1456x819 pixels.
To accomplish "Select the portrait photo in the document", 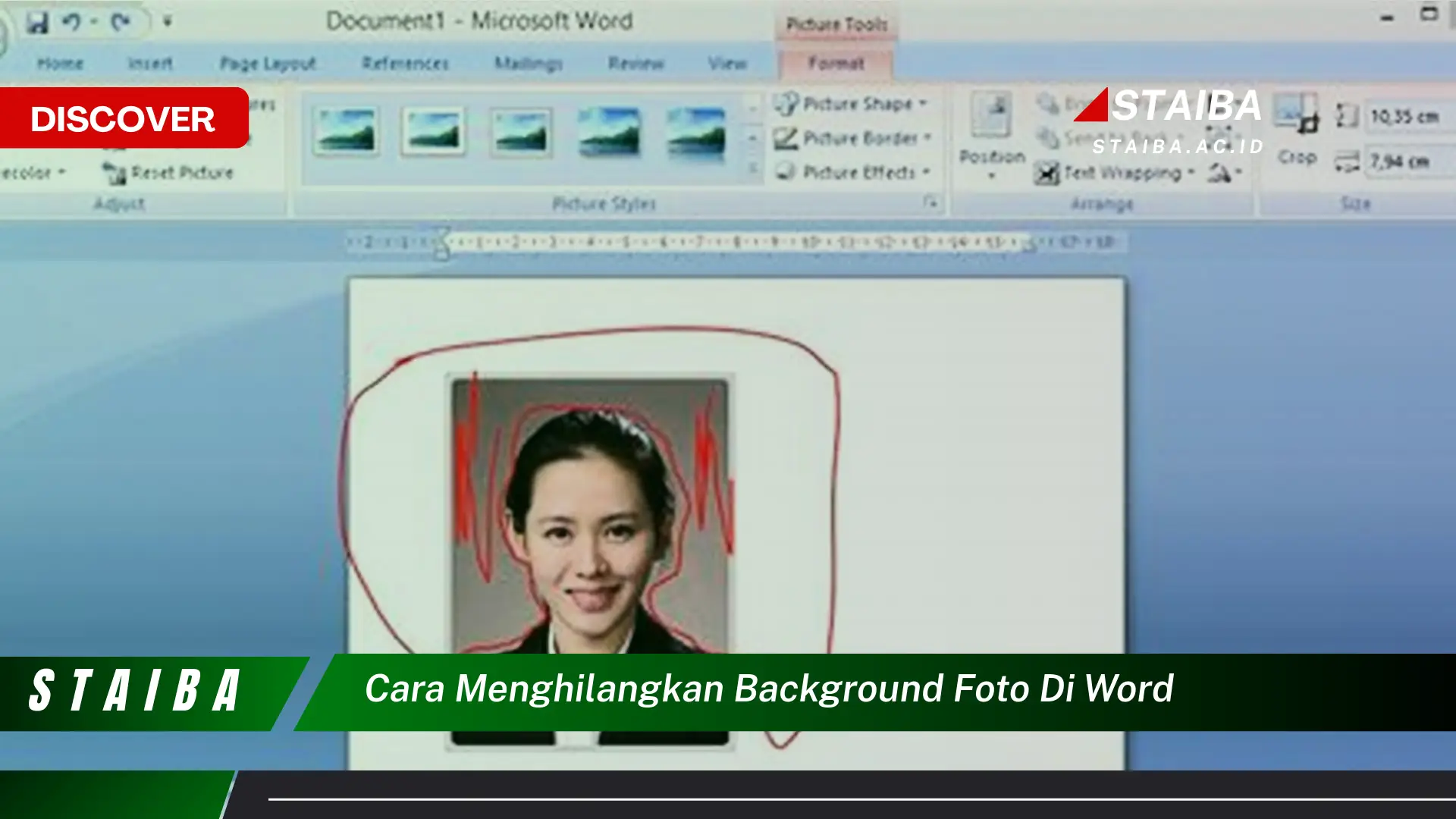I will pyautogui.click(x=589, y=561).
